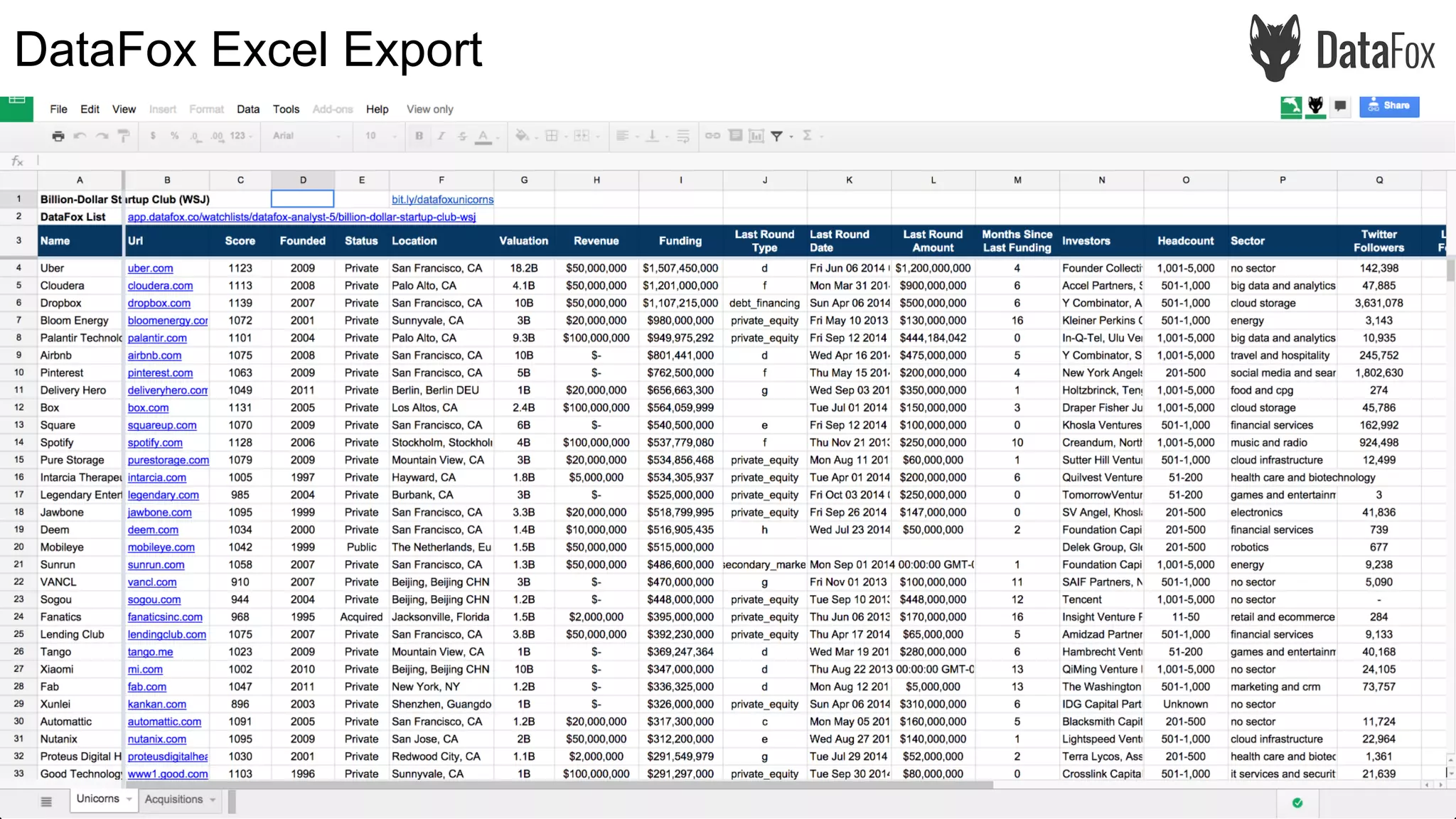Viewport: 1456px width, 819px height.
Task: Open the Unicorns tab dropdown arrow
Action: tap(129, 799)
